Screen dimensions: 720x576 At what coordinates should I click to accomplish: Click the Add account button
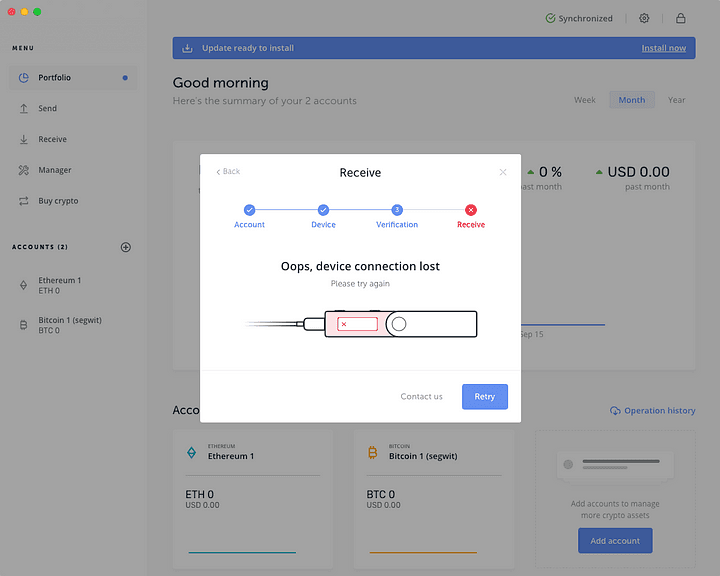coord(615,541)
